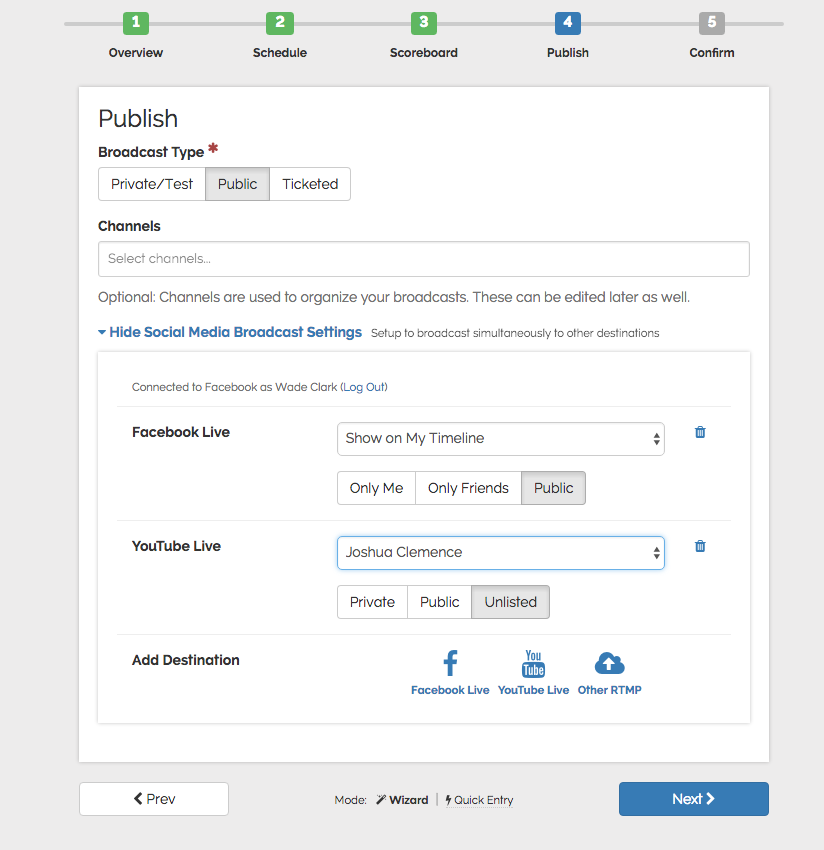This screenshot has height=850, width=824.
Task: Set YouTube visibility to Private
Action: tap(372, 602)
